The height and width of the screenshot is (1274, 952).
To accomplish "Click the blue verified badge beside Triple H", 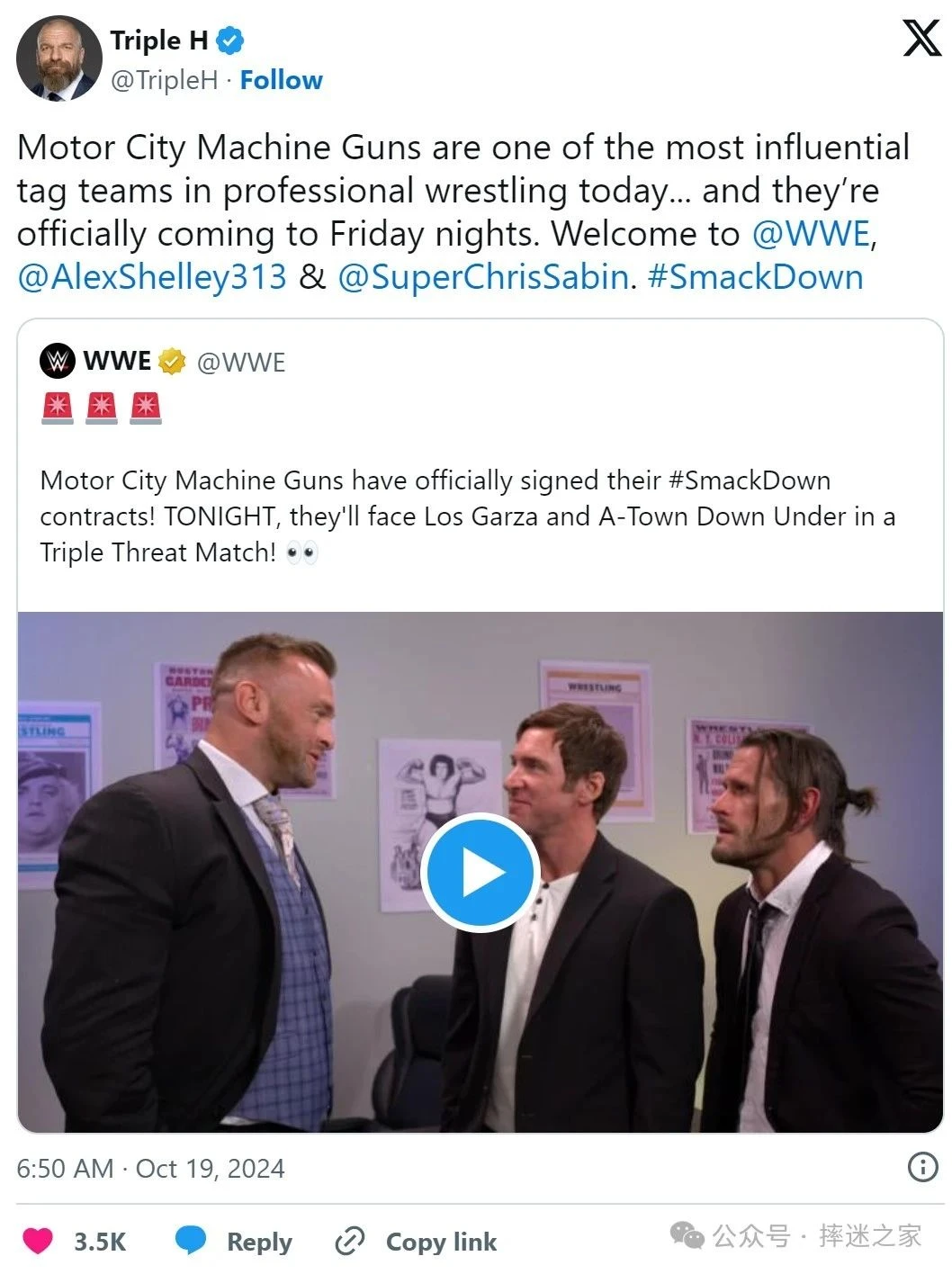I will tap(230, 40).
